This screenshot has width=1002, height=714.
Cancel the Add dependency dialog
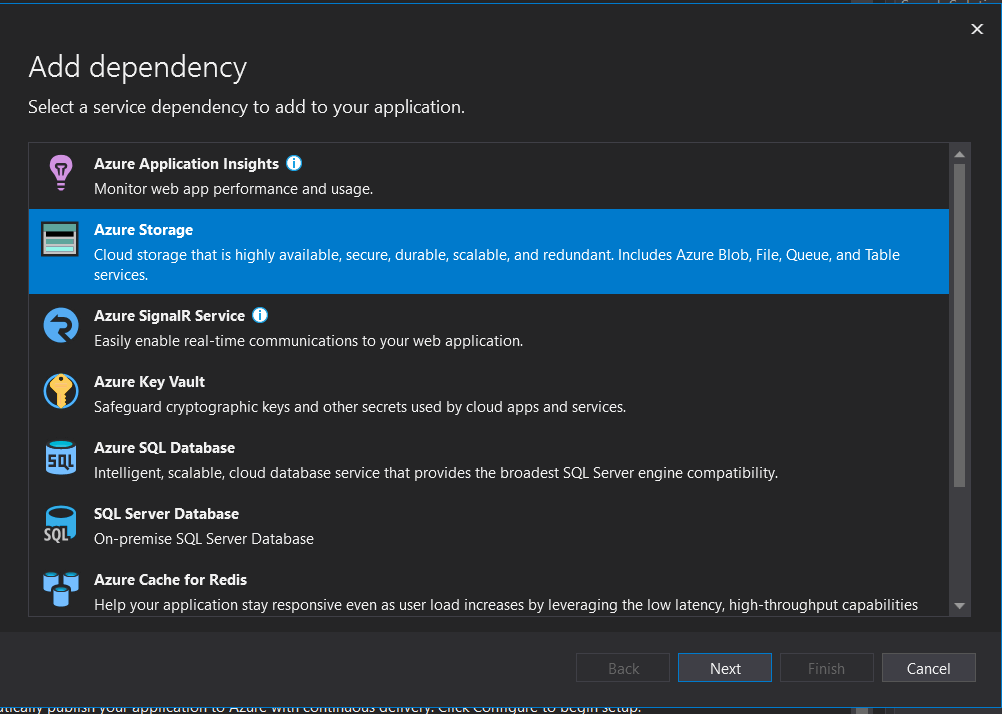[928, 668]
